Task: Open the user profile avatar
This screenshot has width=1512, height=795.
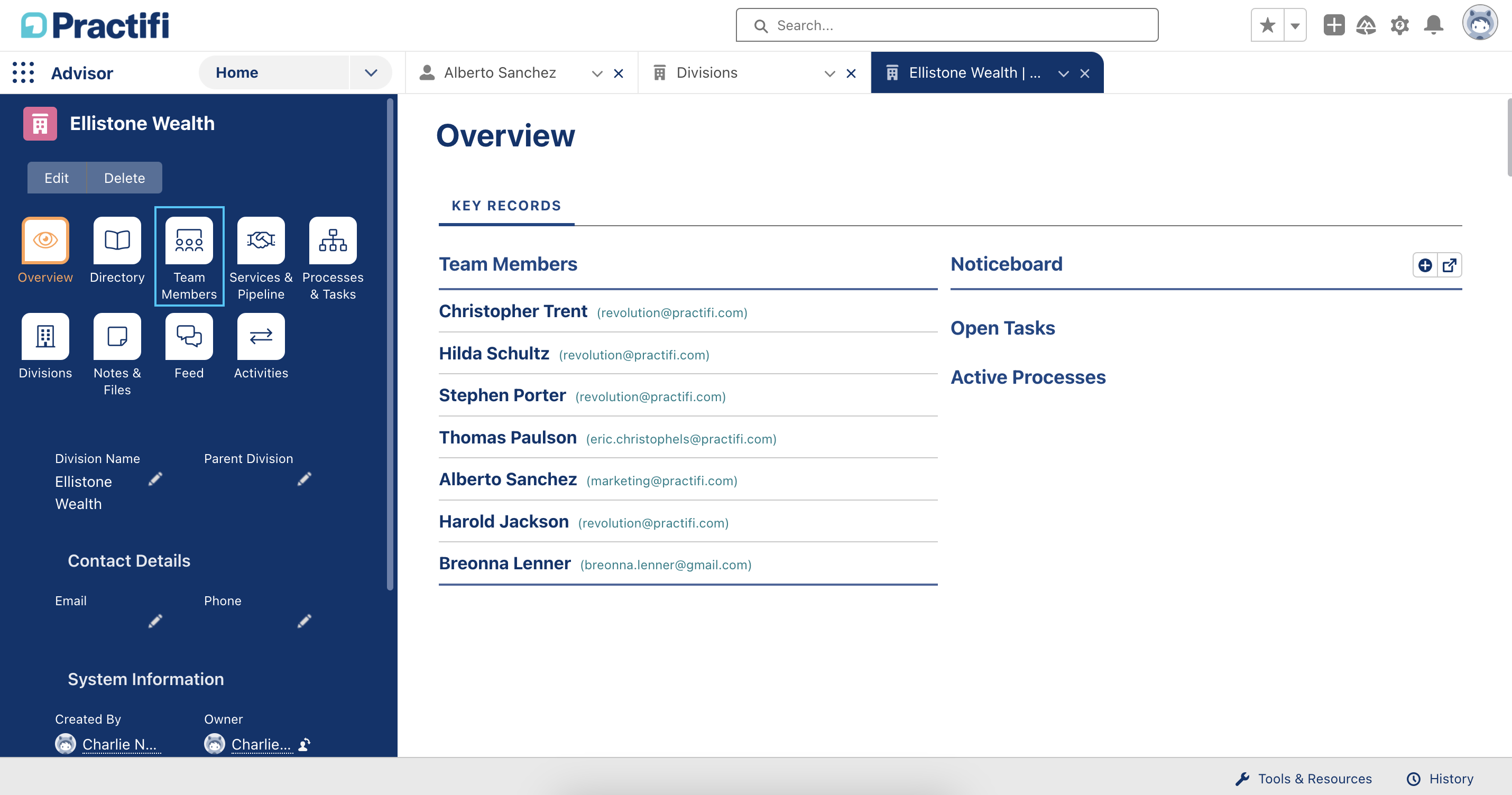Action: click(x=1480, y=23)
